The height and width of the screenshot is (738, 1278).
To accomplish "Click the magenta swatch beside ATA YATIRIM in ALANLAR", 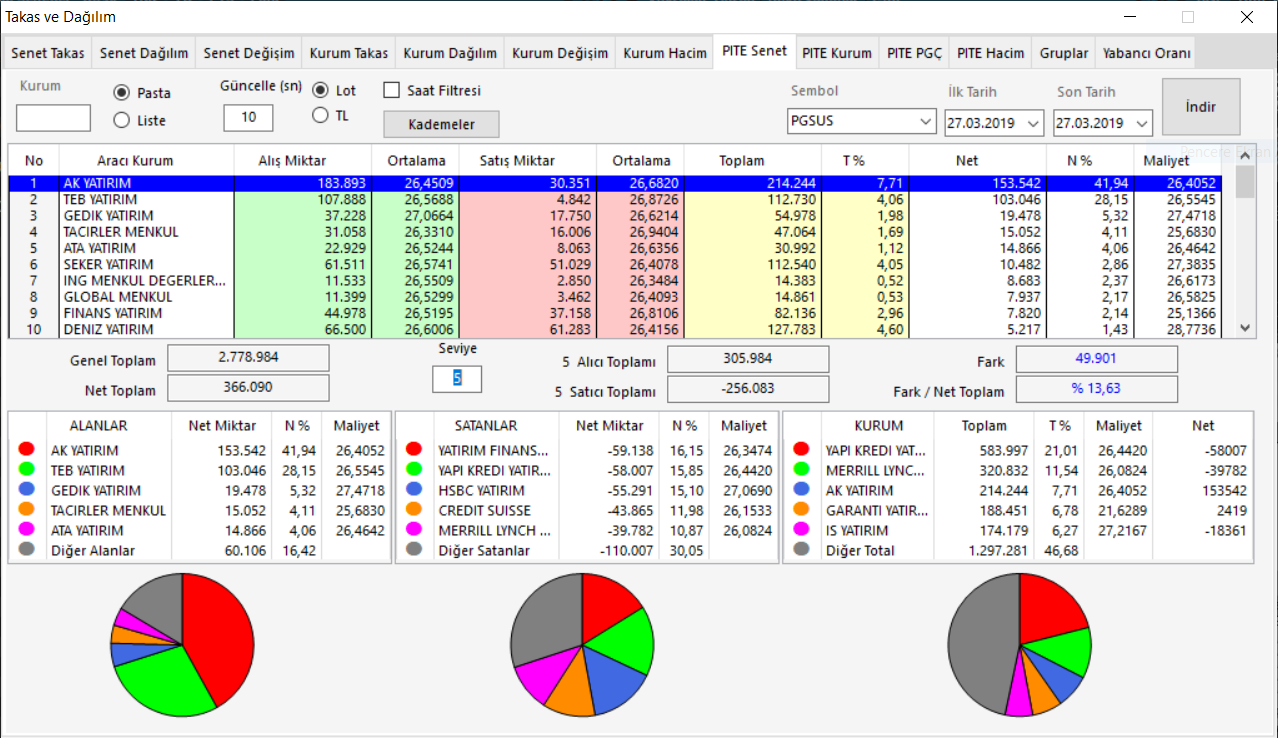I will tap(27, 530).
